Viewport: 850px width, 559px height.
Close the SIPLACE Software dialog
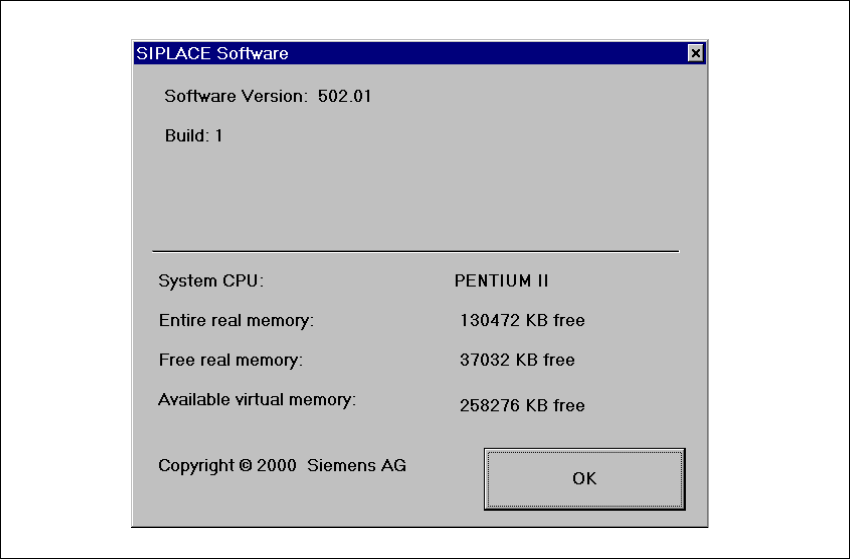pyautogui.click(x=696, y=53)
